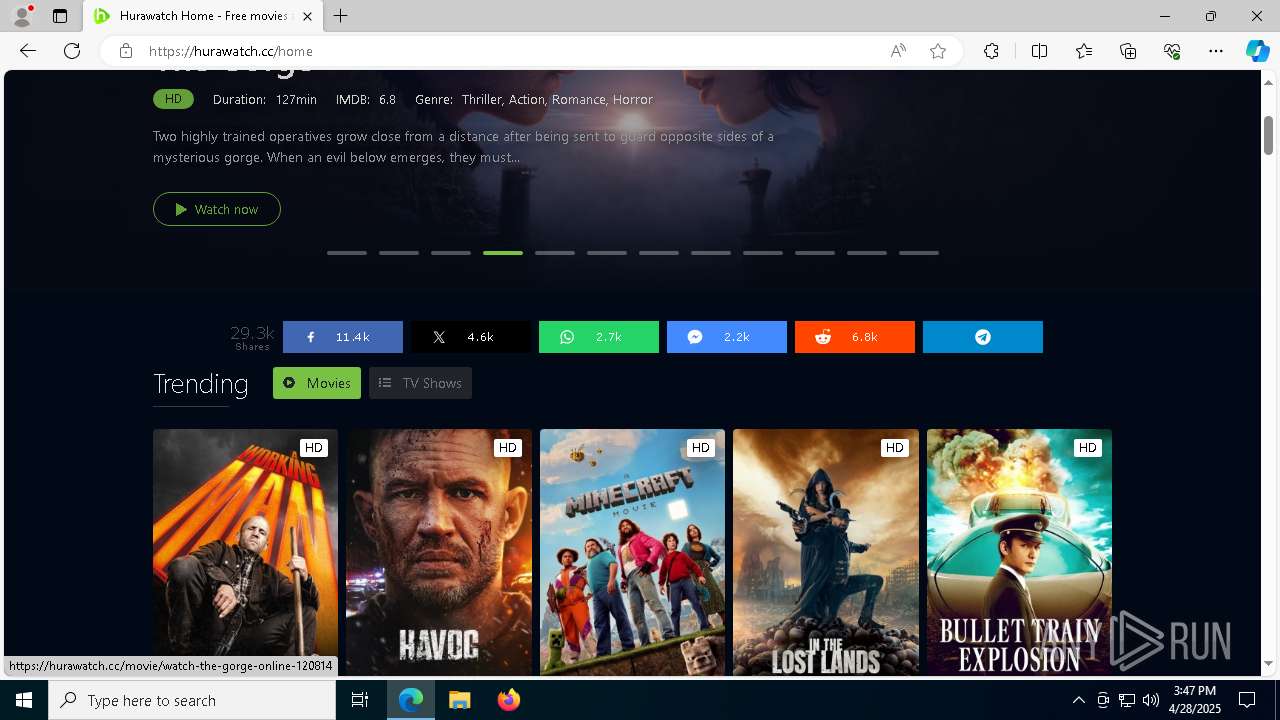The image size is (1280, 720).
Task: Share on WhatsApp 2.7k button
Action: click(599, 337)
